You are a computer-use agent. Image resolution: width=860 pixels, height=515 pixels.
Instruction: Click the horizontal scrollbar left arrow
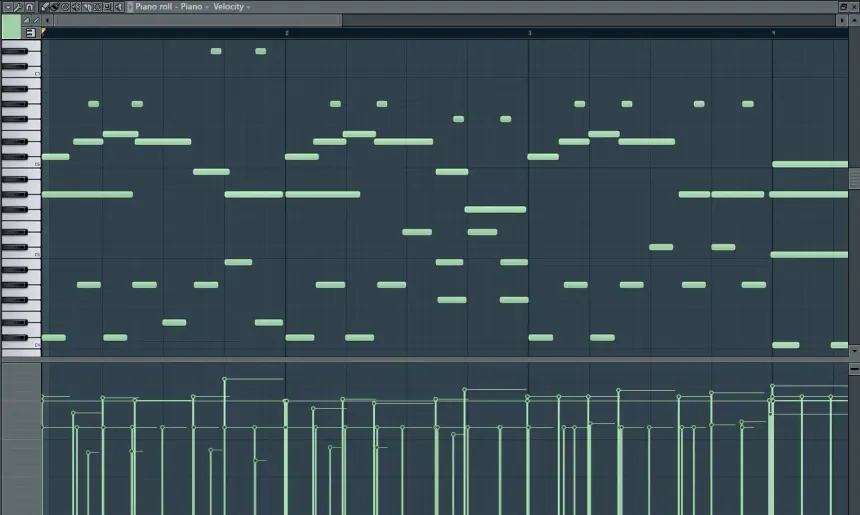click(47, 20)
